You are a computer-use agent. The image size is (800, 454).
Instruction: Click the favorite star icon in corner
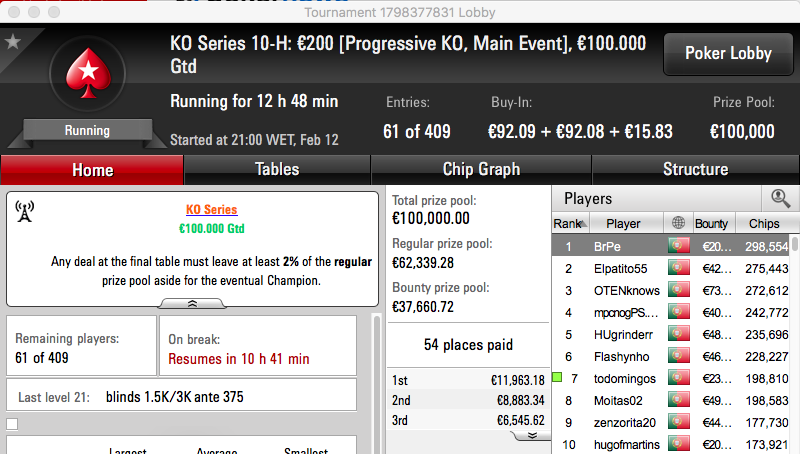coord(13,41)
